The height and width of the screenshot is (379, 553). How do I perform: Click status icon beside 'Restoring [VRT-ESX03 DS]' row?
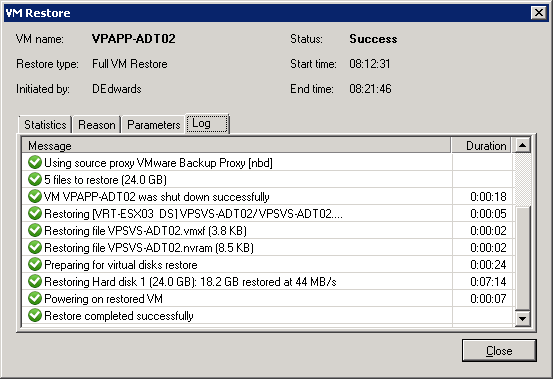pos(35,213)
